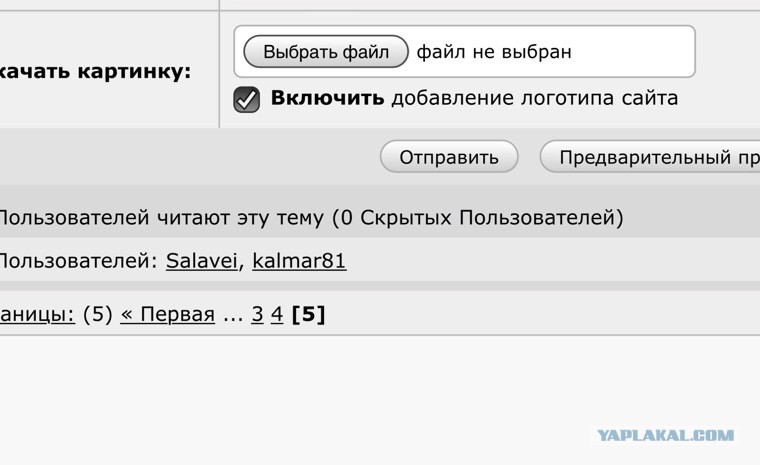Click the "картинку:" upload label
The image size is (760, 465).
pos(135,72)
